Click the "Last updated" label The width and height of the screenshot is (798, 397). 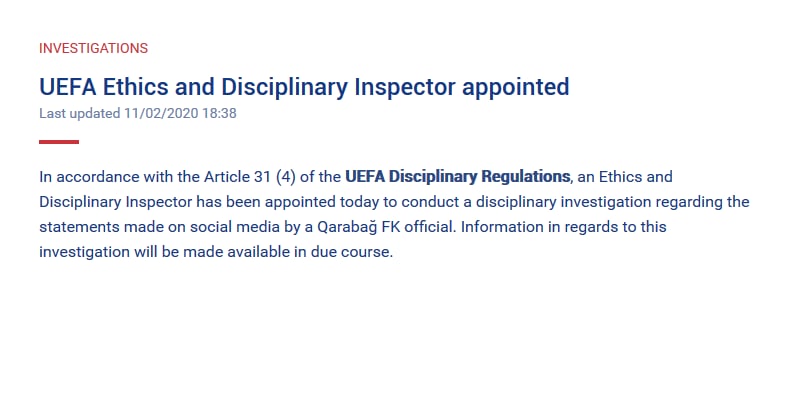click(79, 113)
